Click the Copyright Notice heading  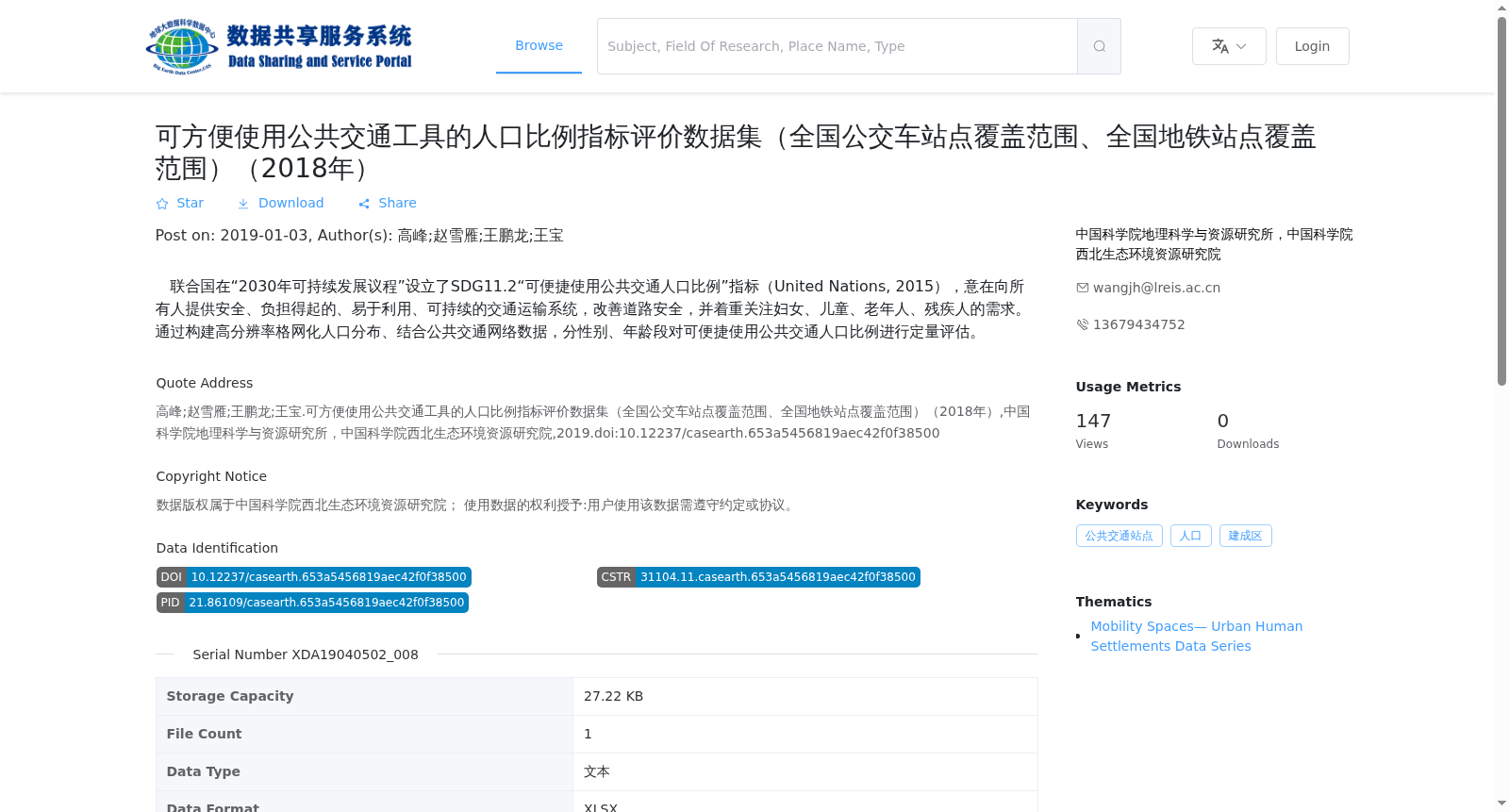pos(211,476)
